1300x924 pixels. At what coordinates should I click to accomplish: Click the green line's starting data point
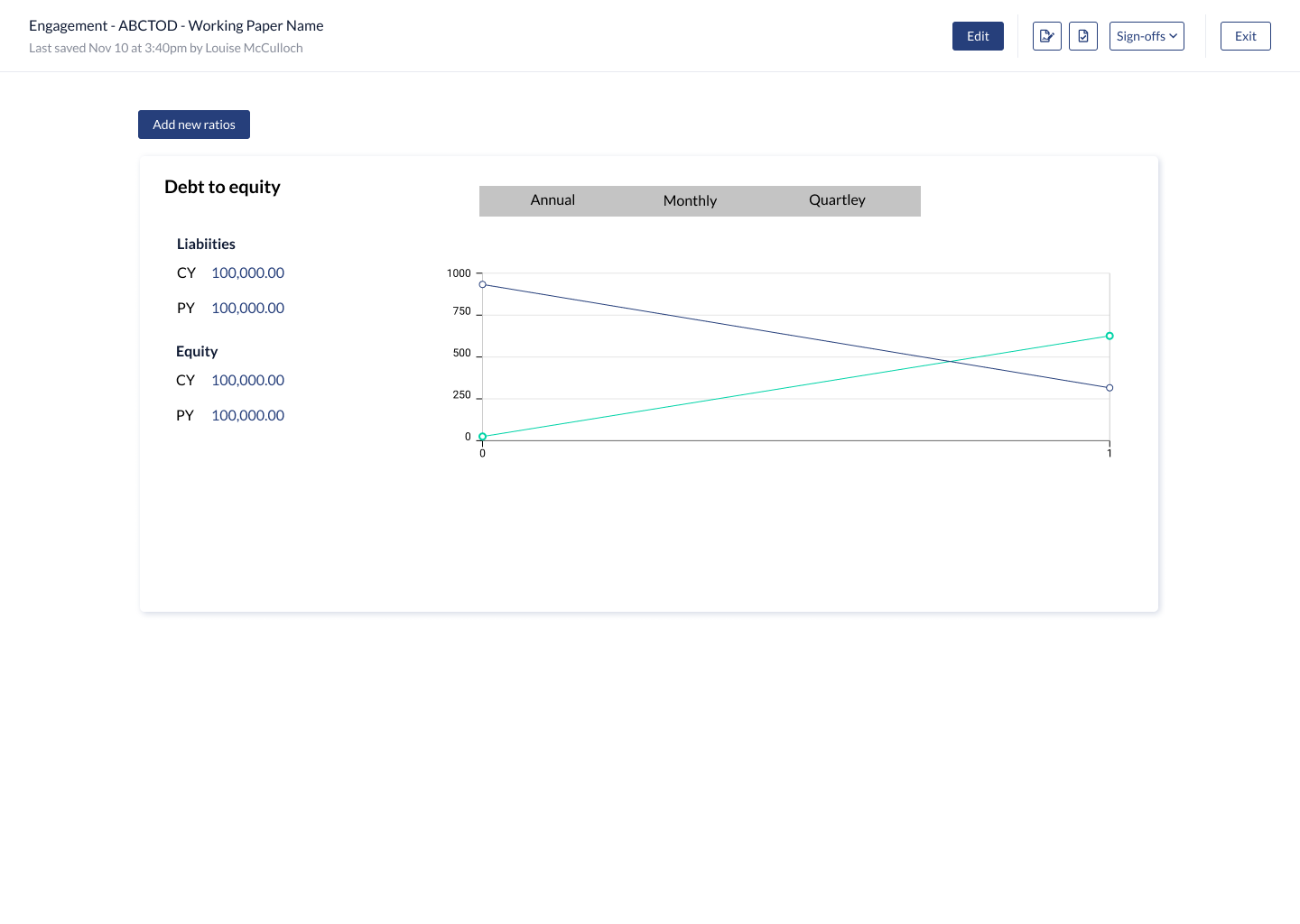(482, 437)
